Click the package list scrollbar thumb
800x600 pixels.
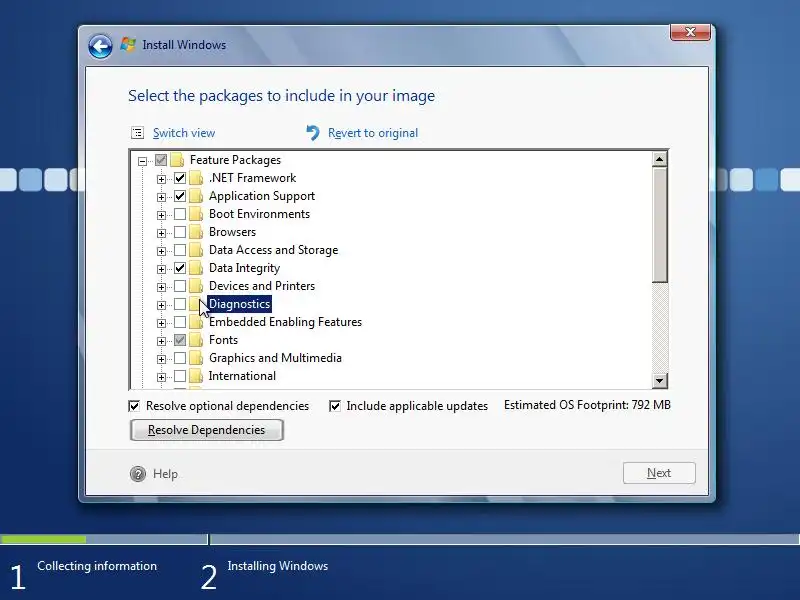point(659,224)
